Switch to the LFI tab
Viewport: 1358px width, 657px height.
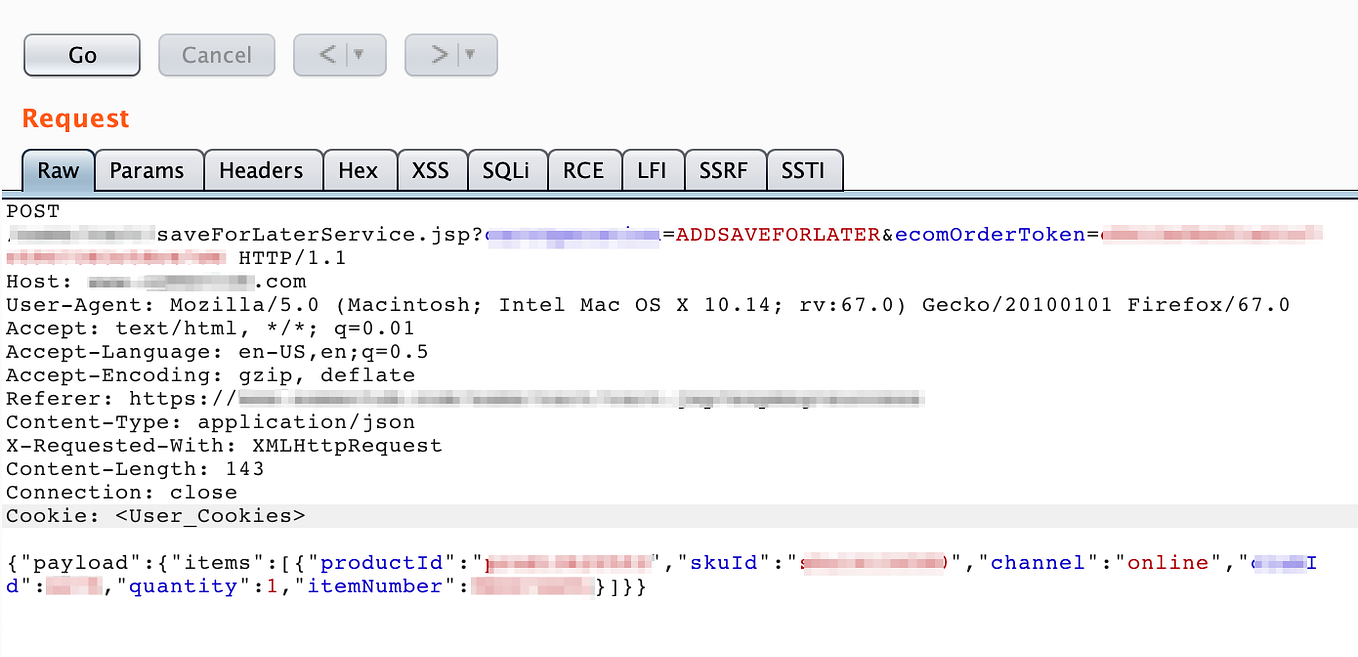point(652,170)
